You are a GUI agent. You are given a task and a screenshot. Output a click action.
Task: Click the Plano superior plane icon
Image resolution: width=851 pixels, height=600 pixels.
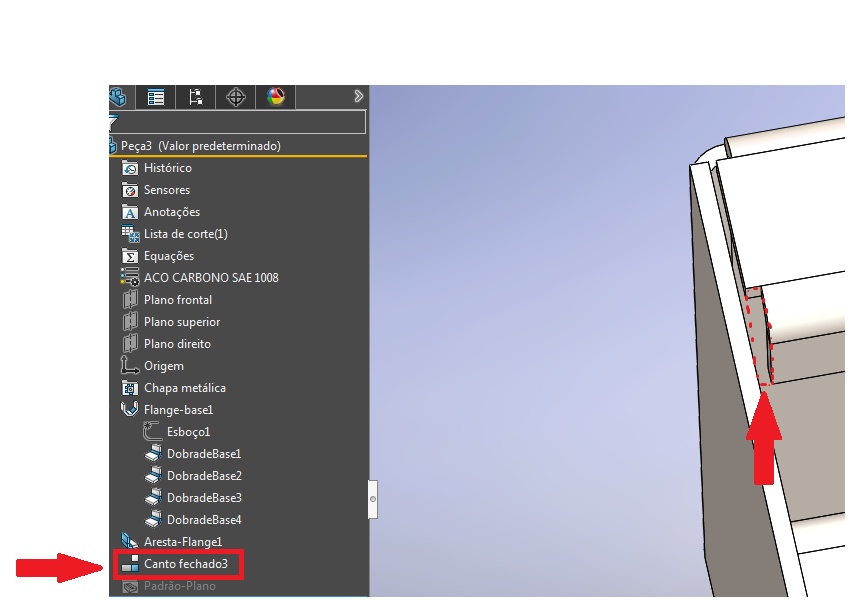click(x=130, y=322)
